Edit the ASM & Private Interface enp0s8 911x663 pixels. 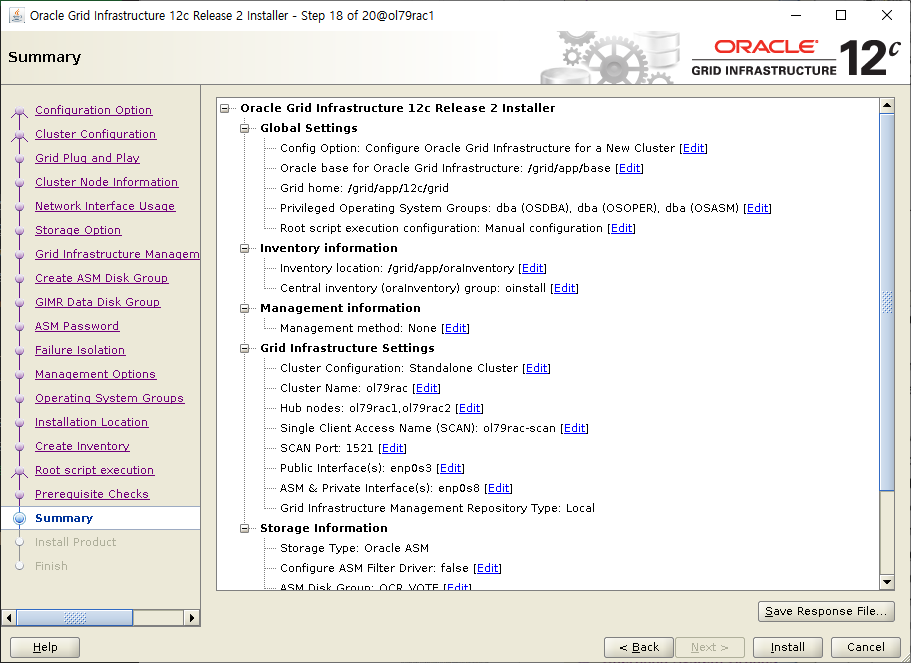498,488
